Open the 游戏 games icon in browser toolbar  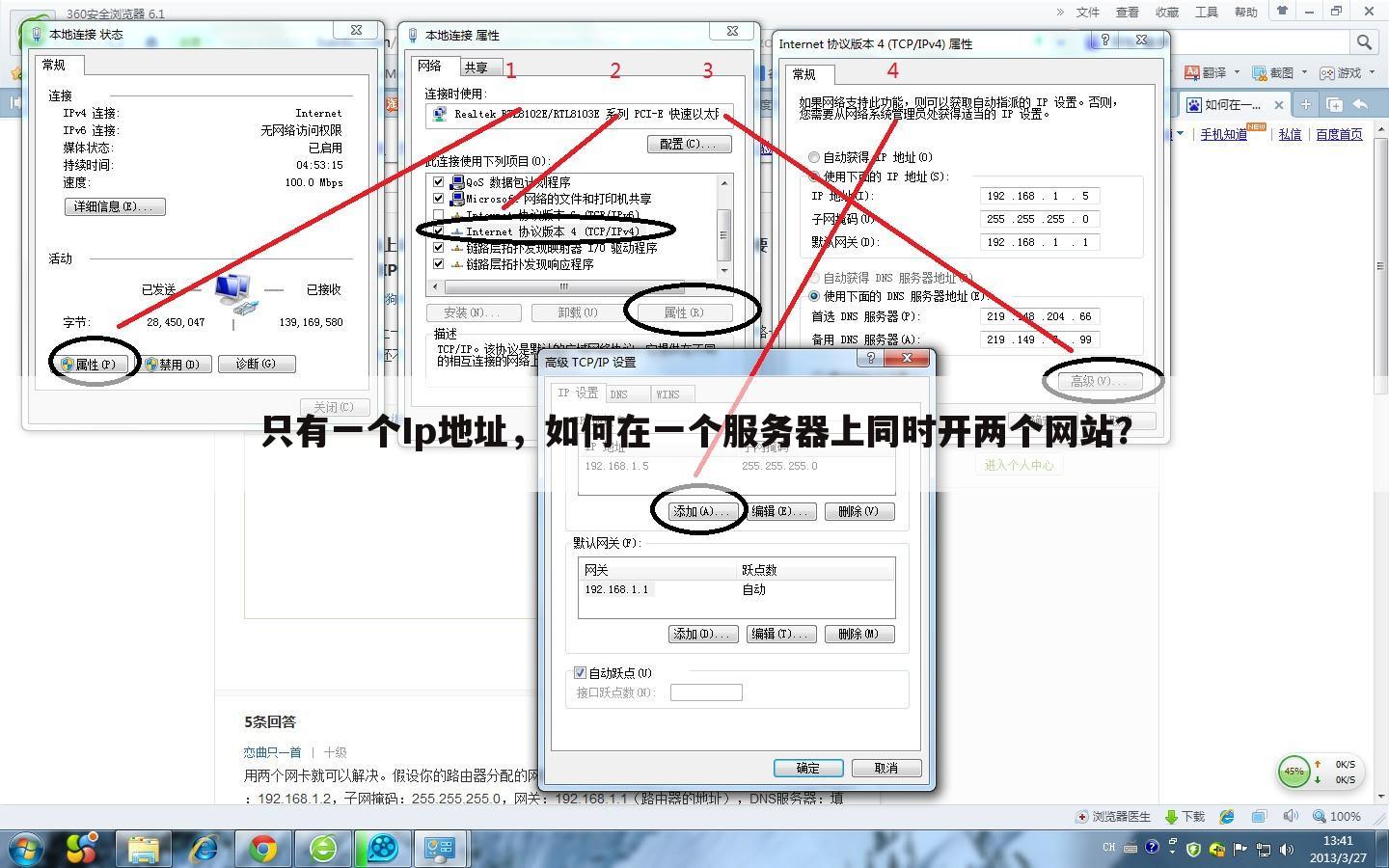pyautogui.click(x=1326, y=72)
